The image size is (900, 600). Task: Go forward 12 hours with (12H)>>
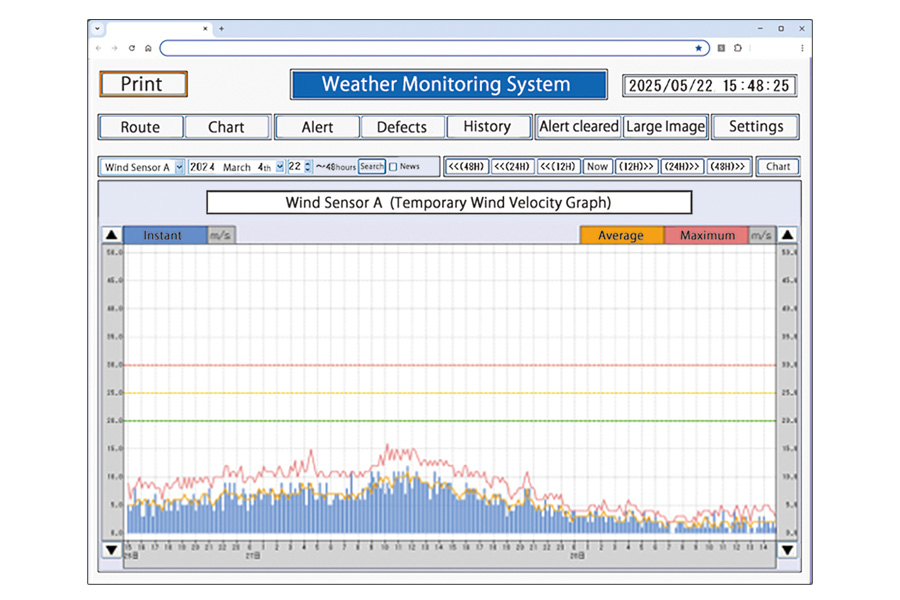tap(636, 167)
